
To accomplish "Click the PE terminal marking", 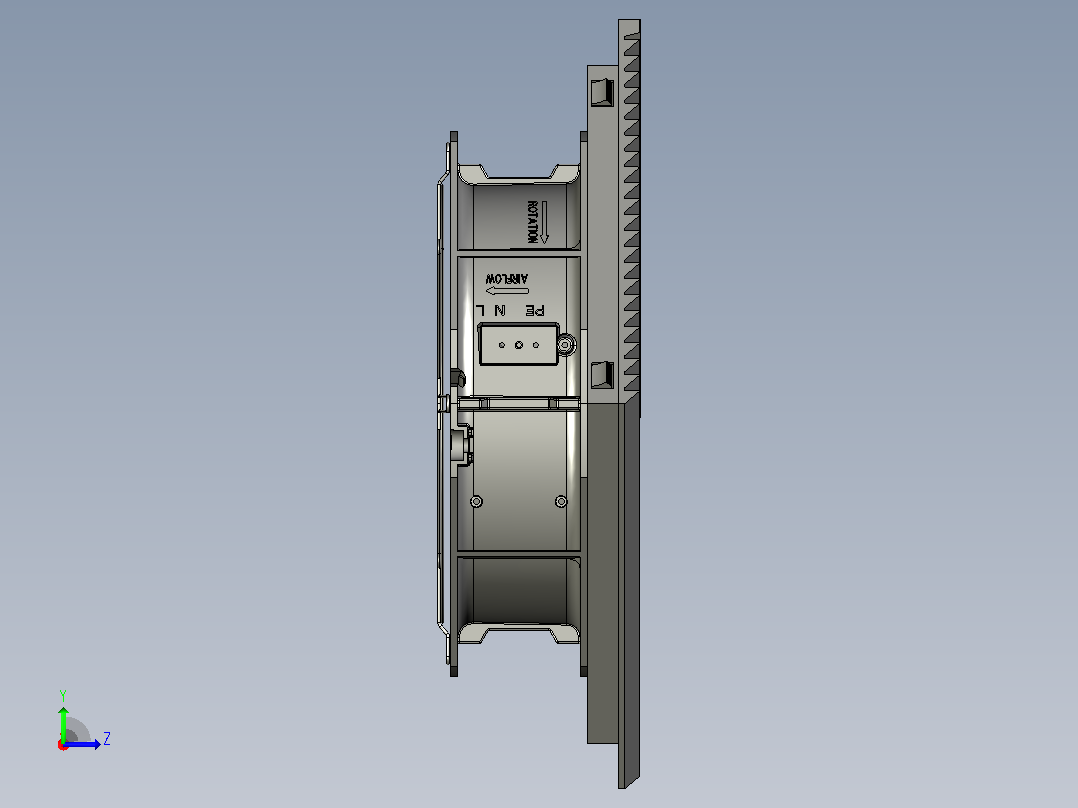I will tap(535, 311).
